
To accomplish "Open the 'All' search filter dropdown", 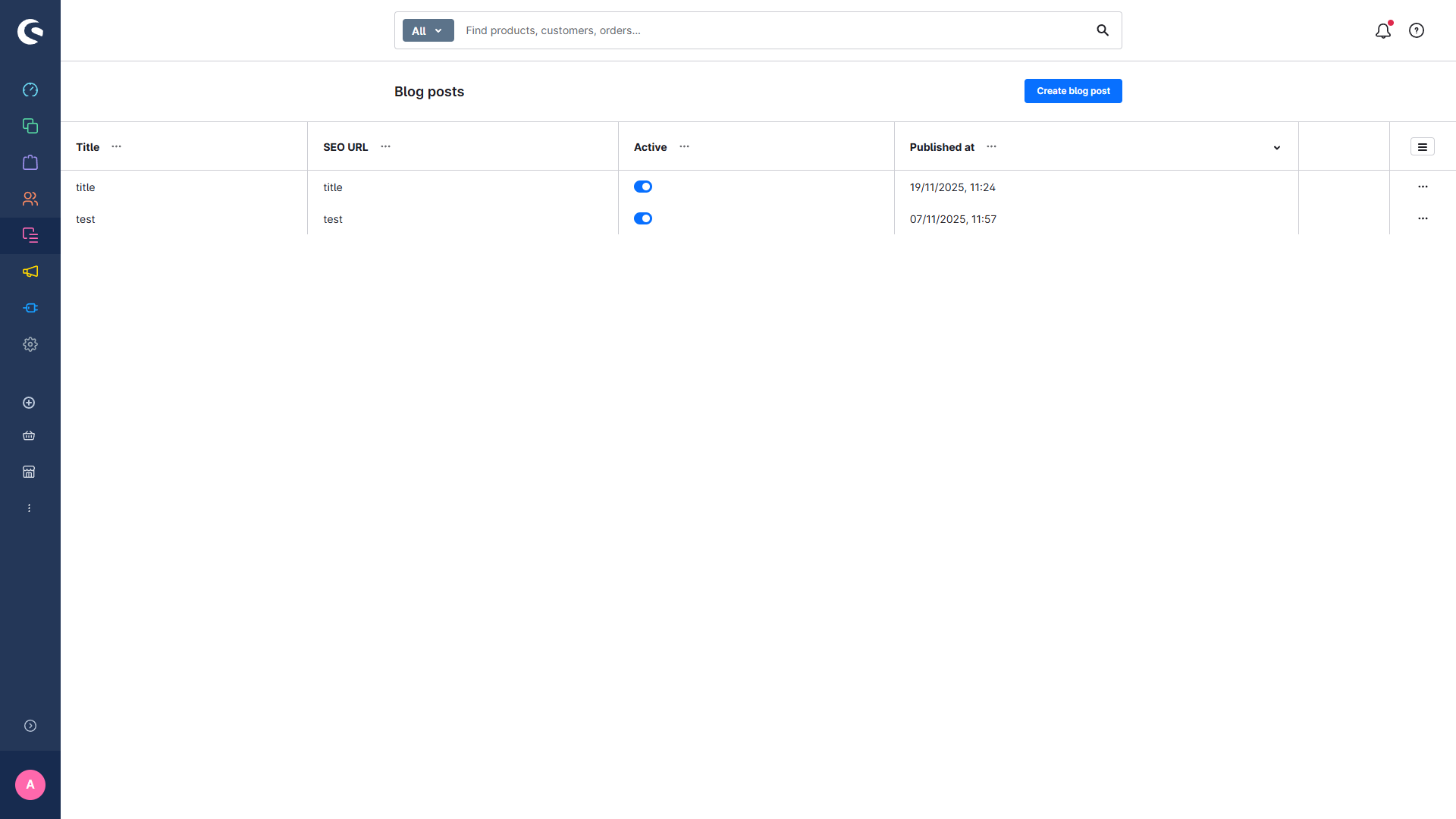I will pos(428,30).
